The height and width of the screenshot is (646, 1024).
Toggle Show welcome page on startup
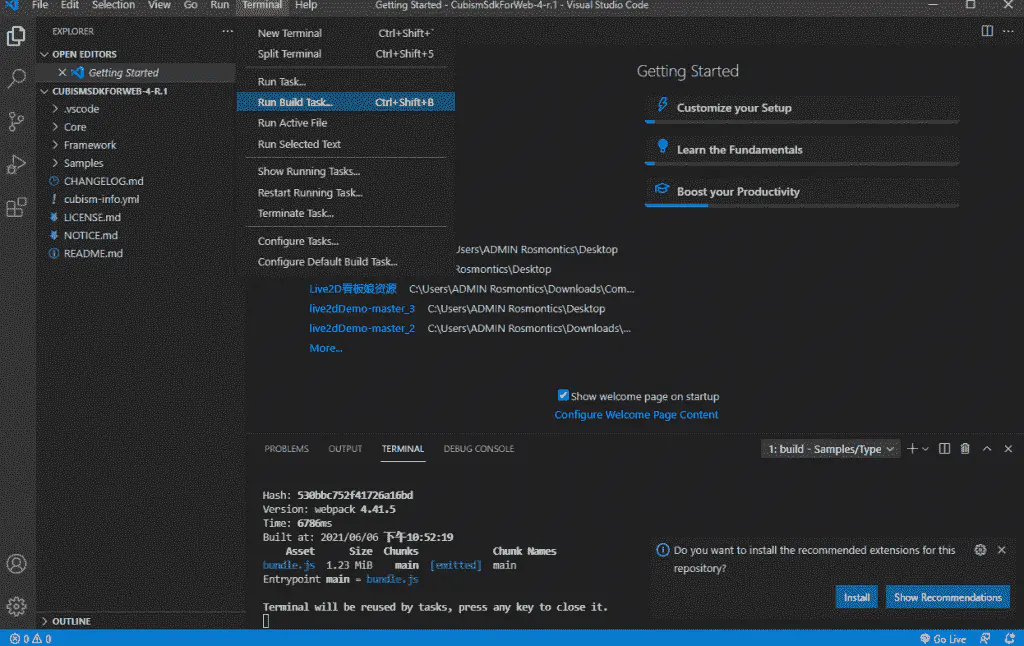(x=563, y=395)
